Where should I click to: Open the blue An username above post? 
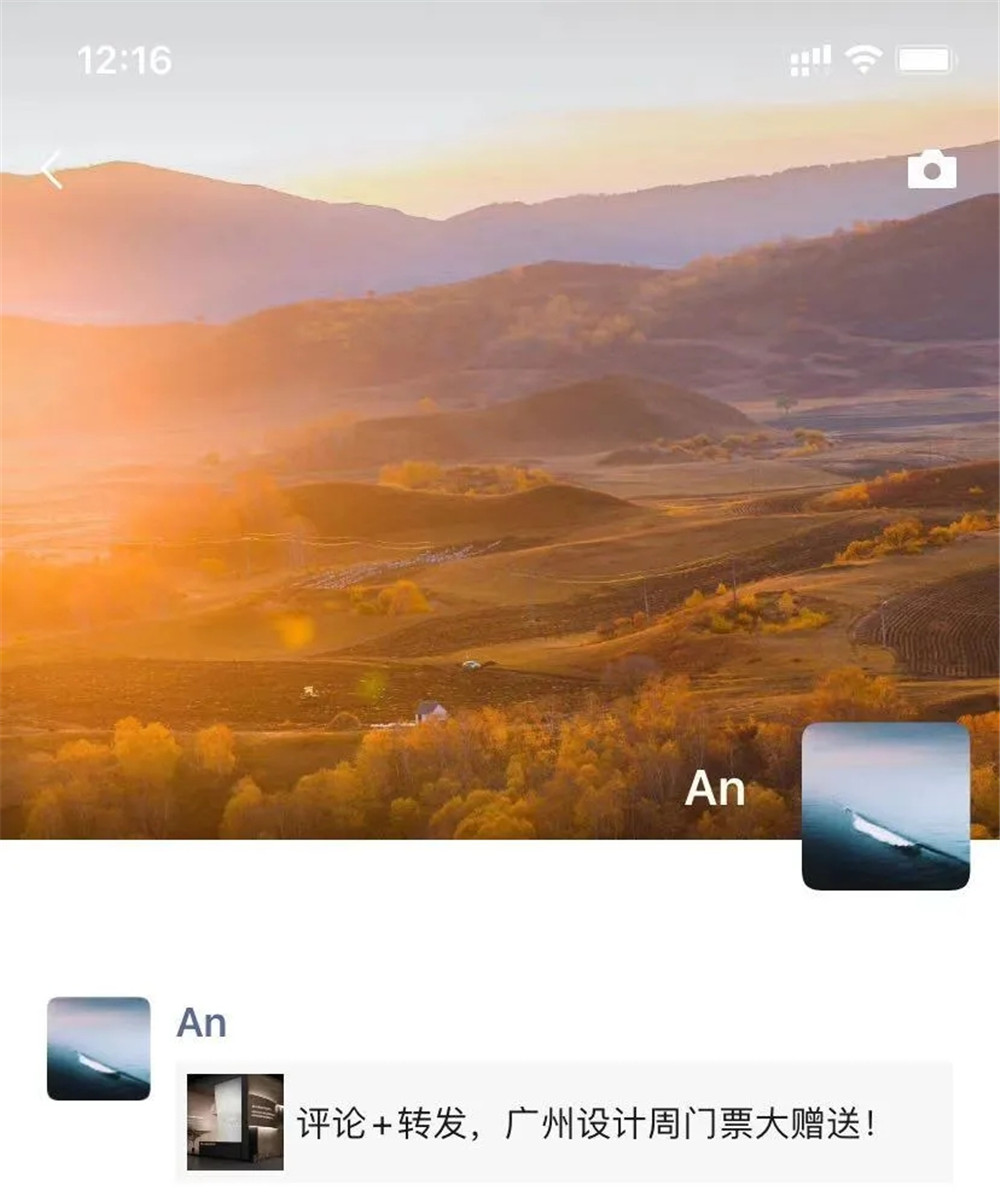pyautogui.click(x=202, y=1023)
